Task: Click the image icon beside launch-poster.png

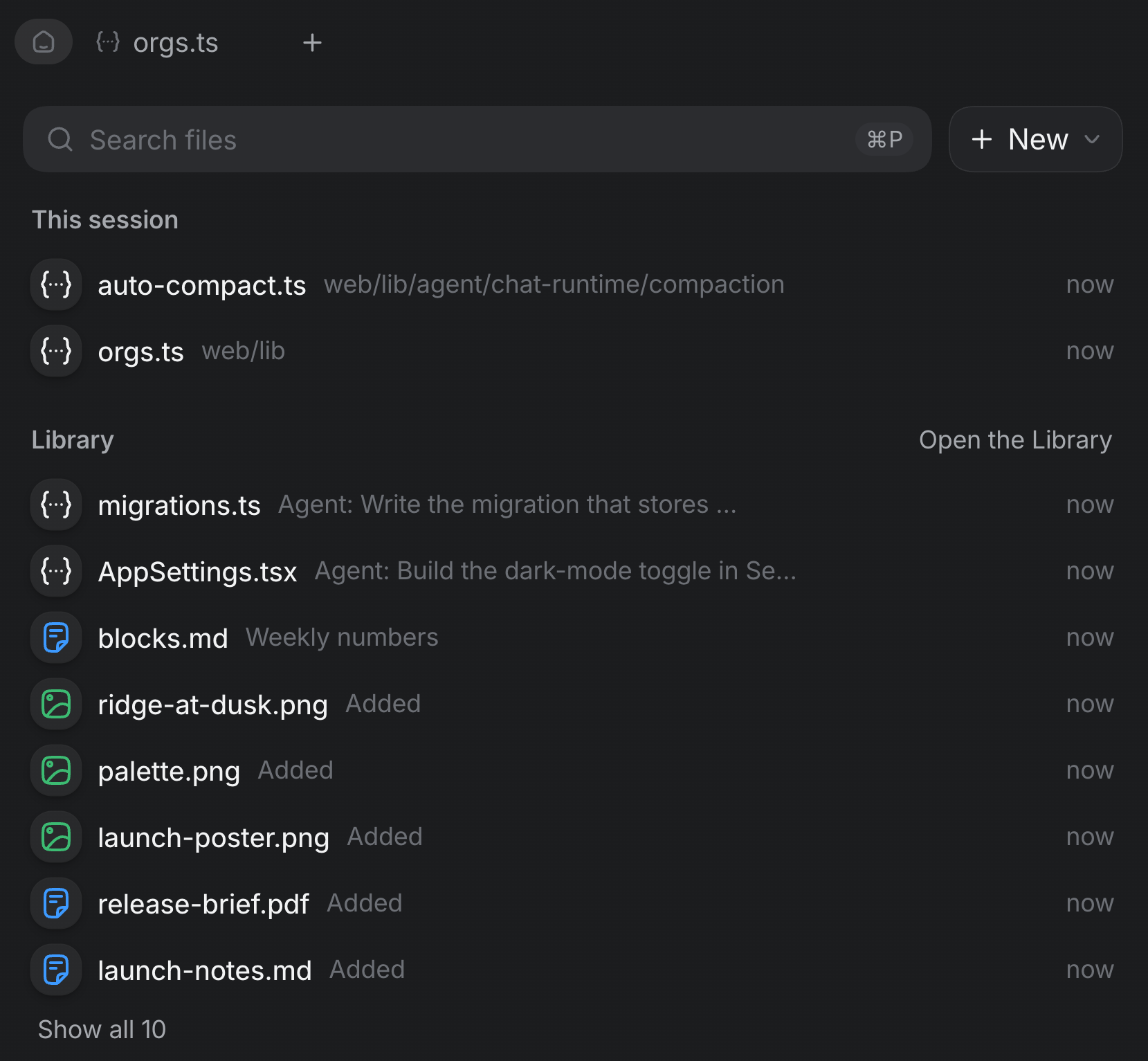Action: tap(56, 837)
